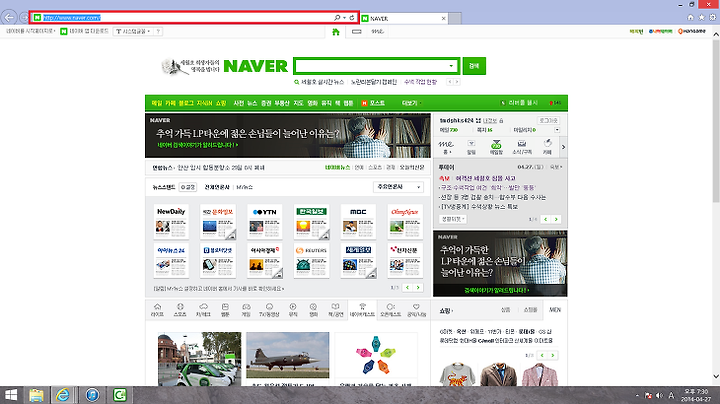Click the volume speaker icon in system tray
Image resolution: width=720 pixels, height=404 pixels.
pos(659,395)
